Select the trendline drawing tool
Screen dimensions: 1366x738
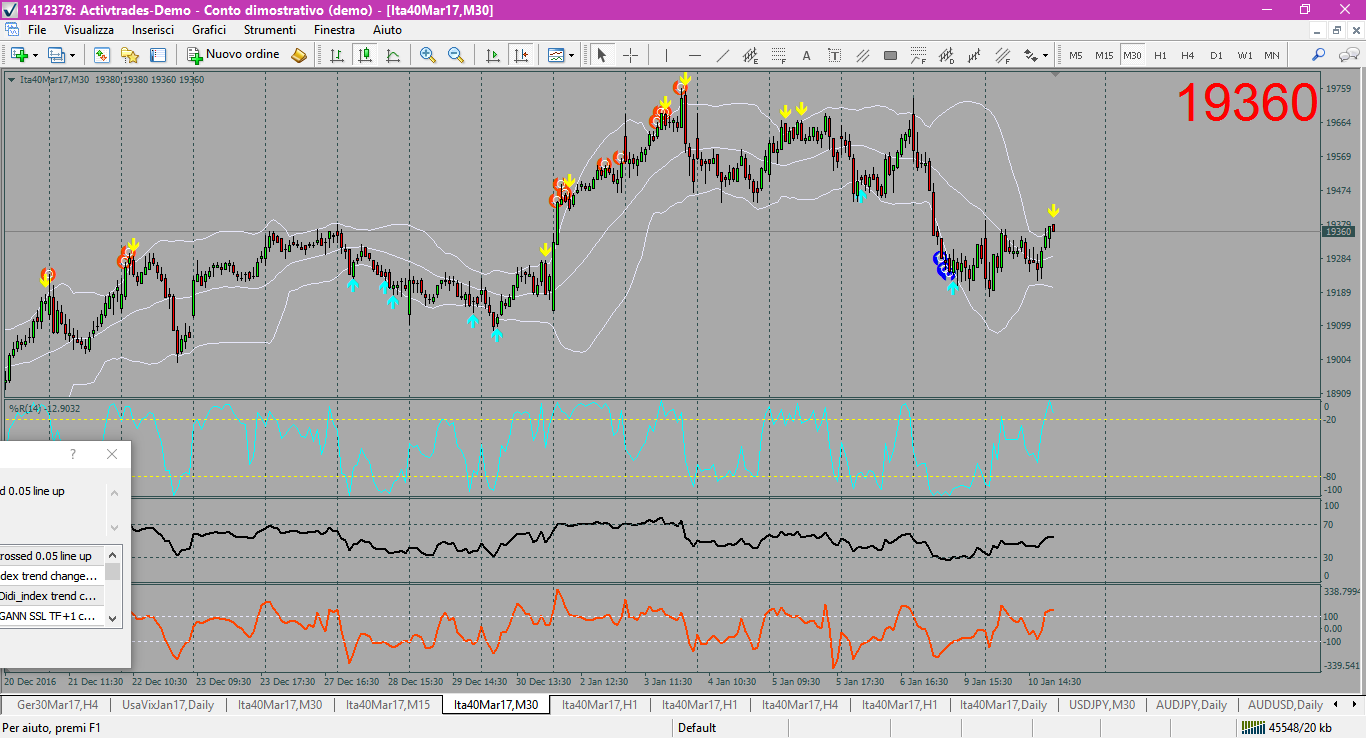click(723, 55)
